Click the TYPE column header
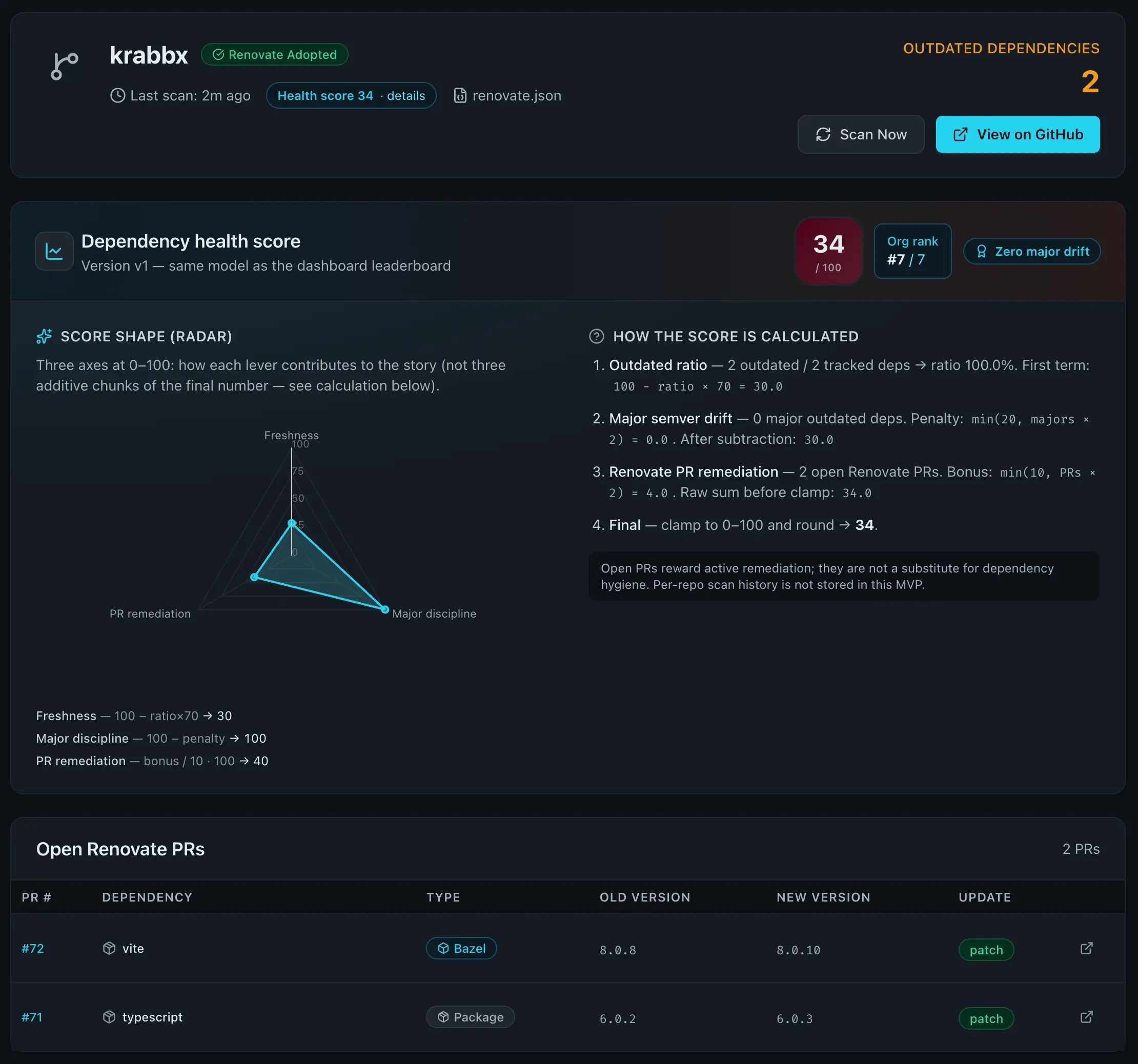This screenshot has width=1138, height=1064. [443, 897]
